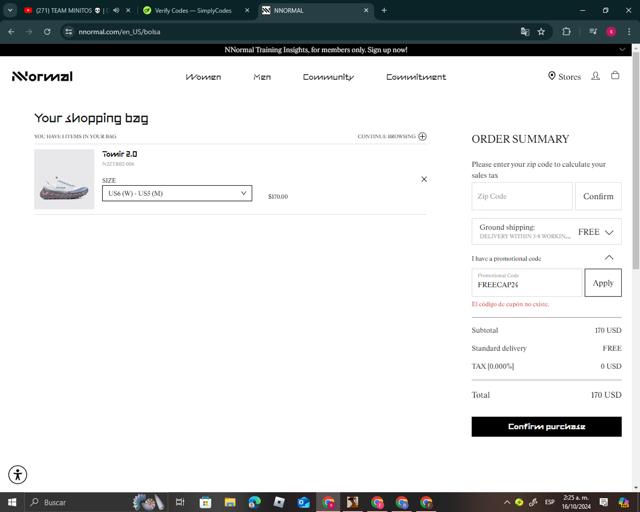Screen dimensions: 640x512
Task: Reload the page with the refresh icon
Action: [x=47, y=32]
